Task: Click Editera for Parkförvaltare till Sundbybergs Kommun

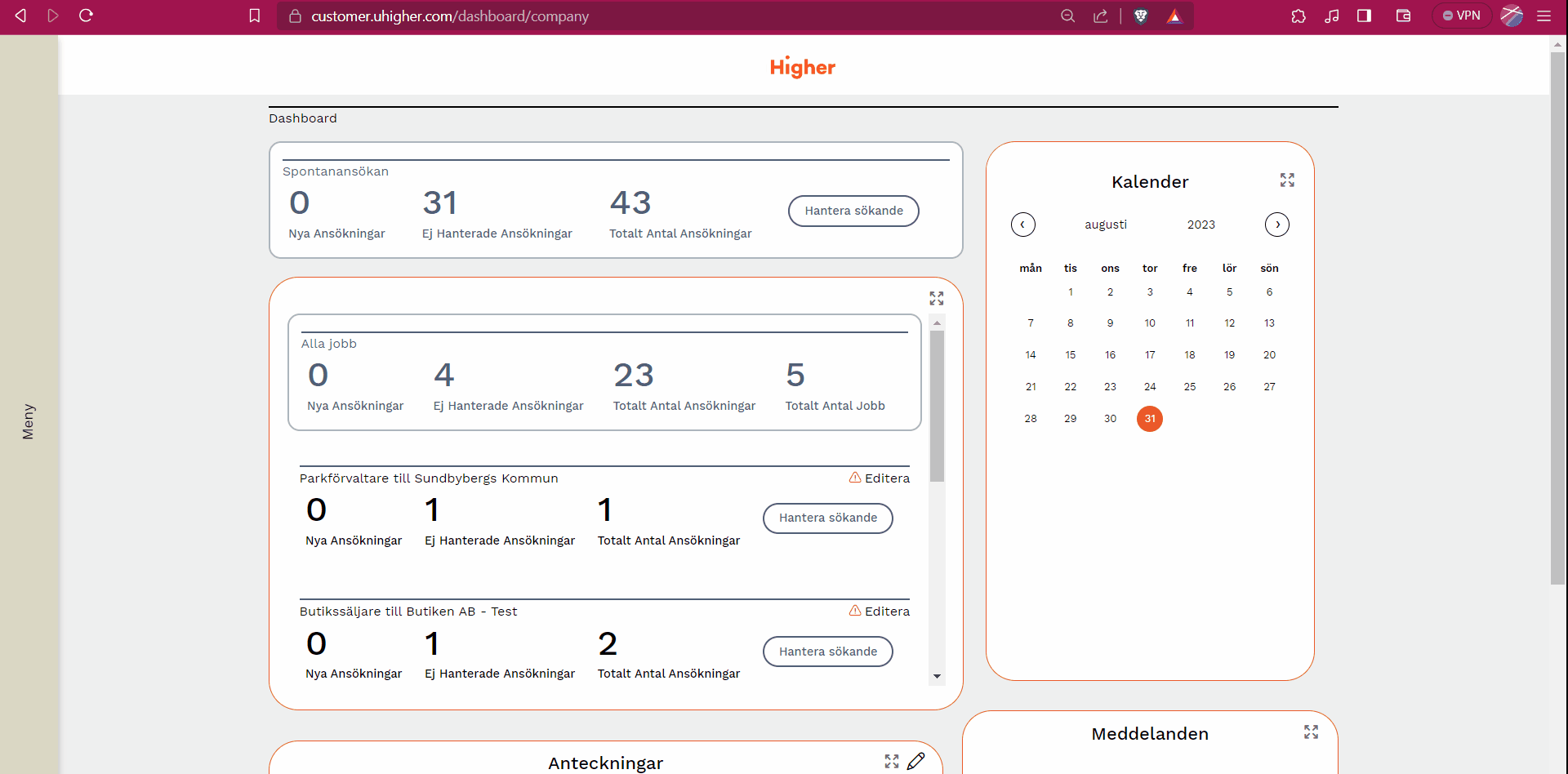Action: click(x=880, y=478)
